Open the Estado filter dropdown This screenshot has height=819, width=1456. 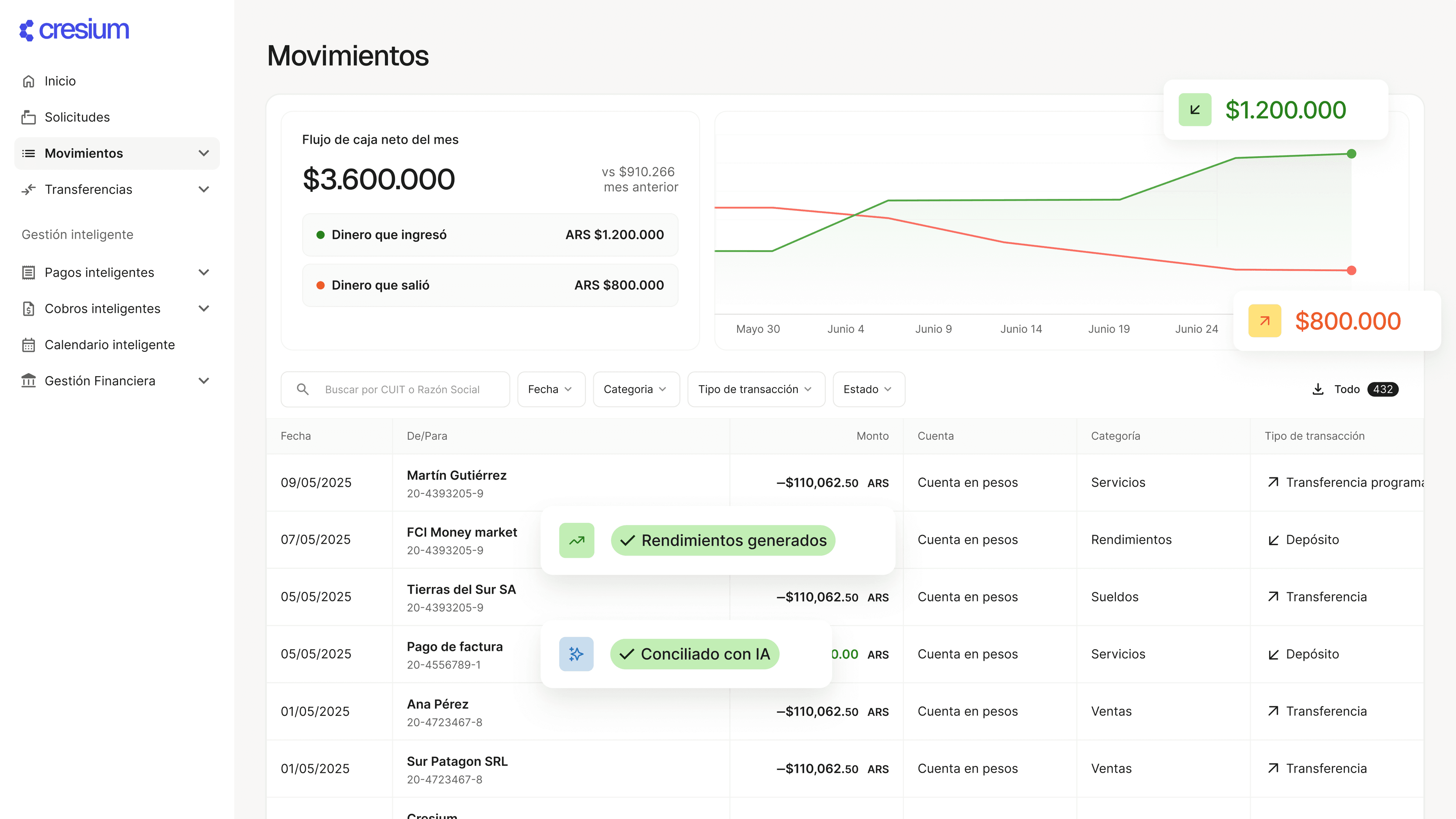[x=868, y=389]
